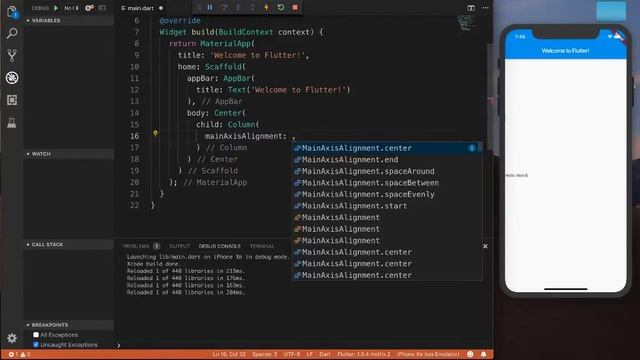Click the app bar title in iPhone simulator
This screenshot has width=640, height=360.
565,51
